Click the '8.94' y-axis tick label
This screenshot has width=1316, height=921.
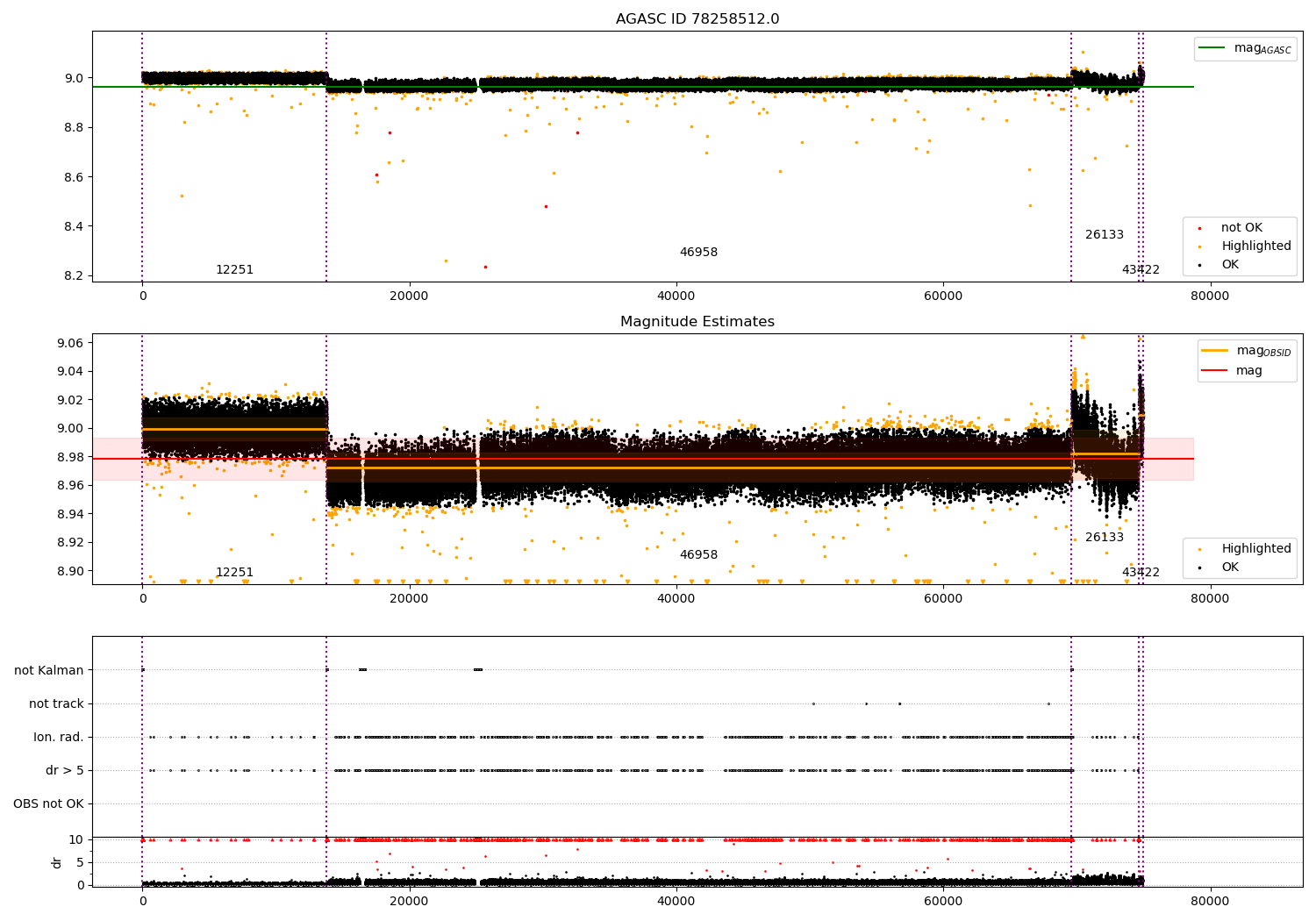[x=70, y=514]
